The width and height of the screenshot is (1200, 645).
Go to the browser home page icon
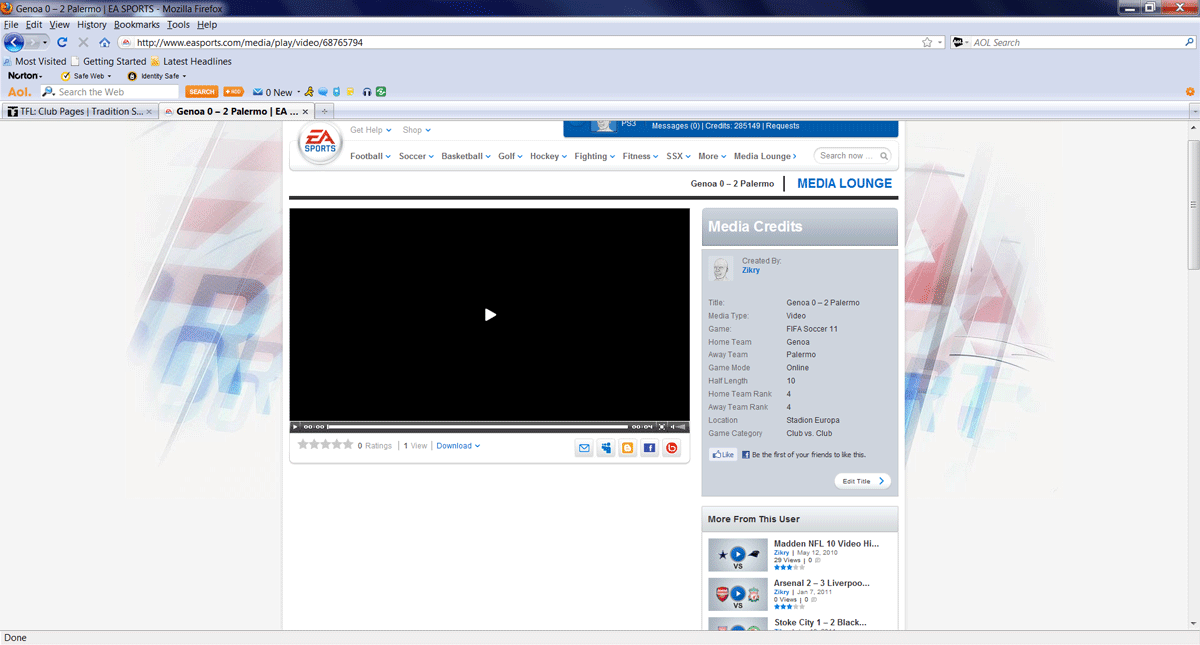point(104,43)
